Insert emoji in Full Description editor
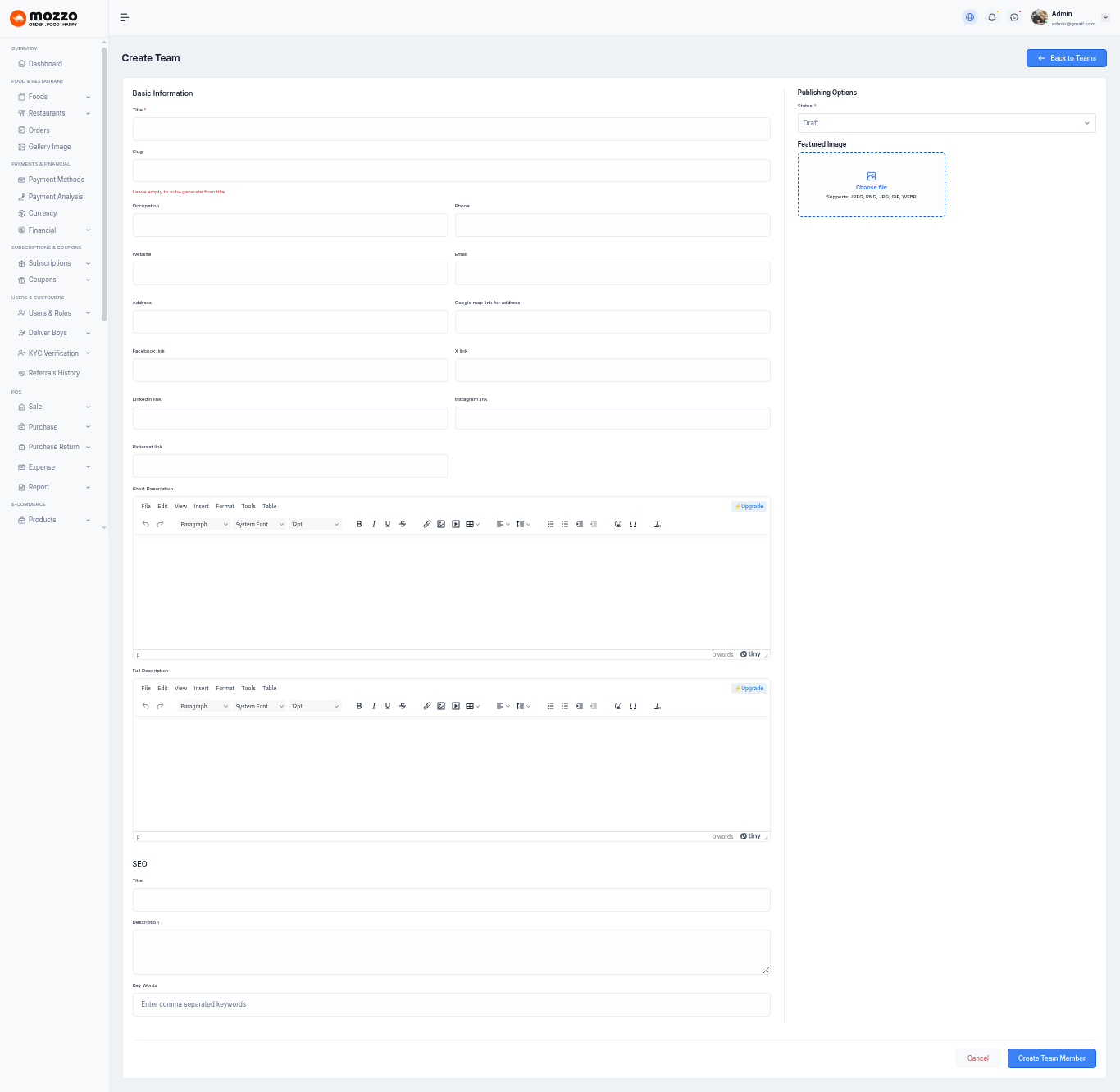This screenshot has width=1120, height=1092. [x=618, y=706]
